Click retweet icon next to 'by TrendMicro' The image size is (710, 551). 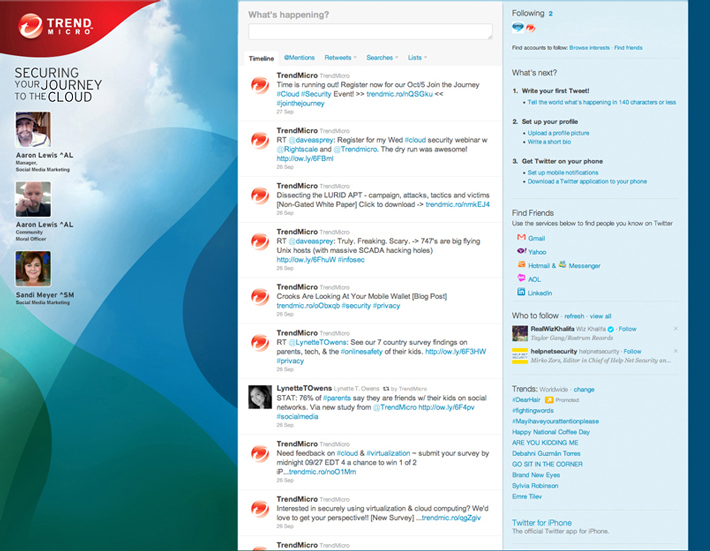coord(386,388)
